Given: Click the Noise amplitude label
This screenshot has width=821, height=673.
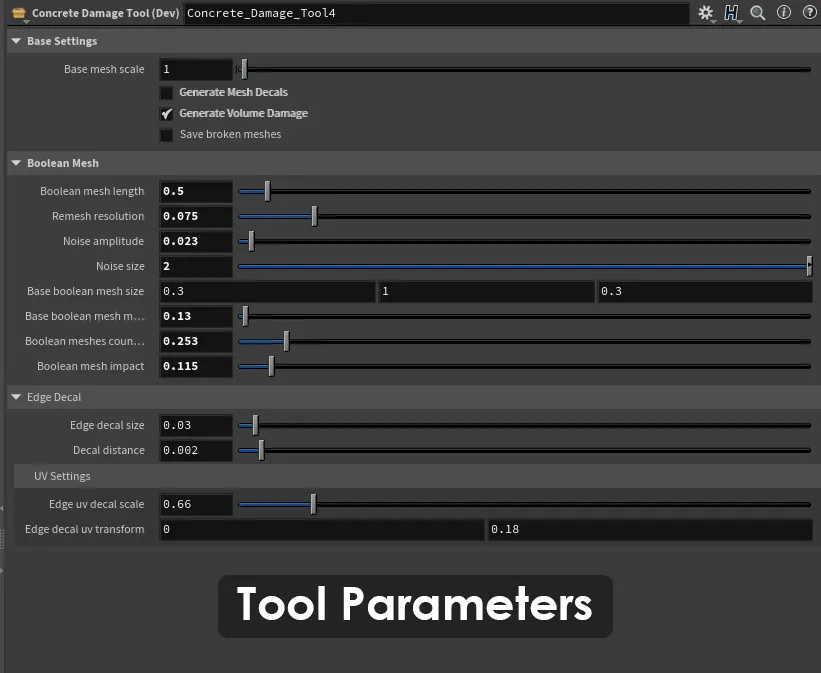Looking at the screenshot, I should click(x=104, y=241).
